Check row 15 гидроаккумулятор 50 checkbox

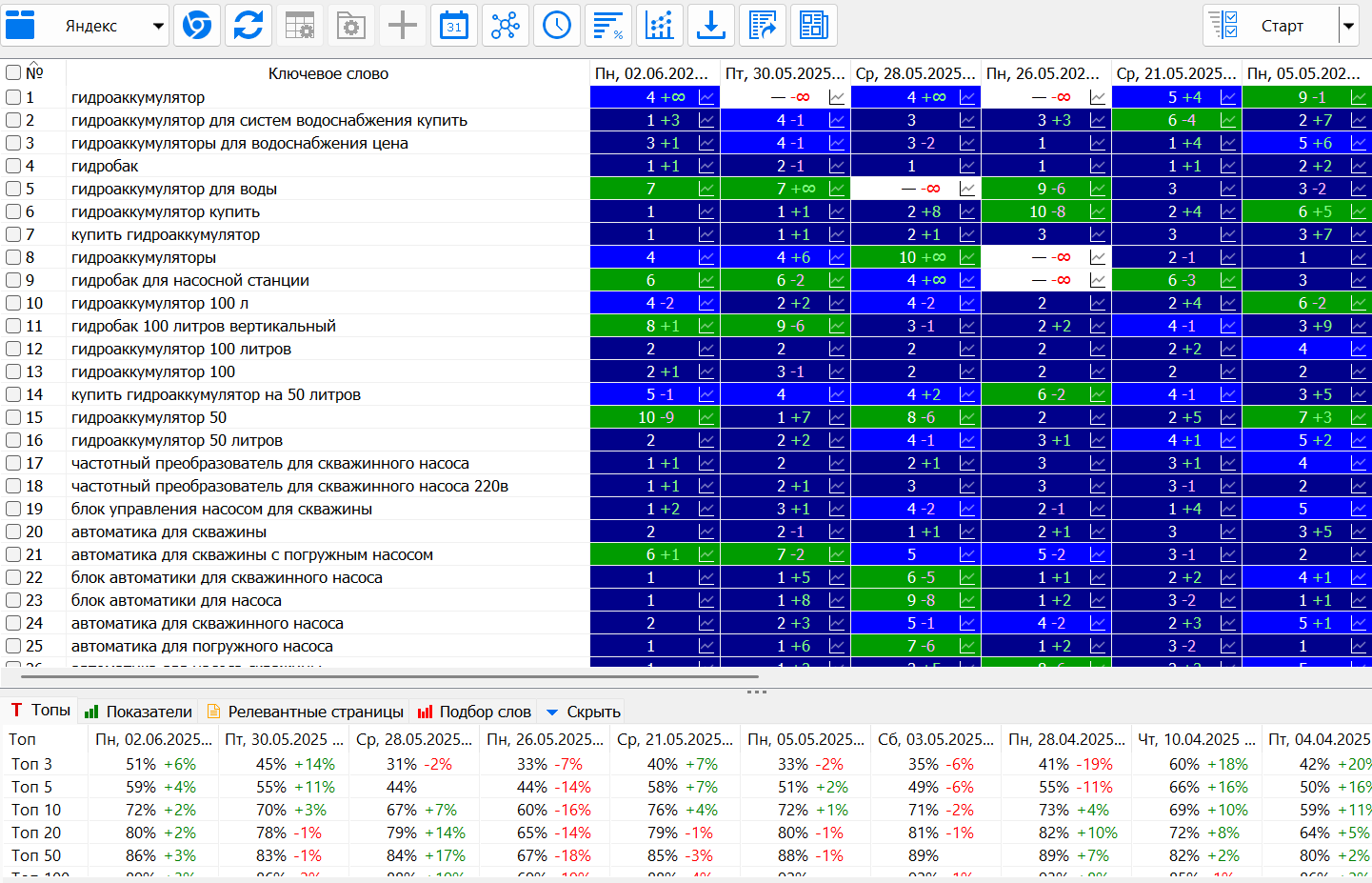13,417
